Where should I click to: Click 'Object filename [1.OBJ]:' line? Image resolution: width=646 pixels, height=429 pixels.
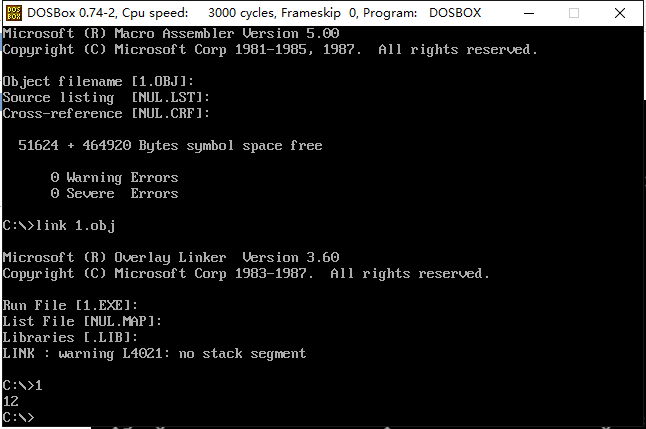click(x=98, y=82)
